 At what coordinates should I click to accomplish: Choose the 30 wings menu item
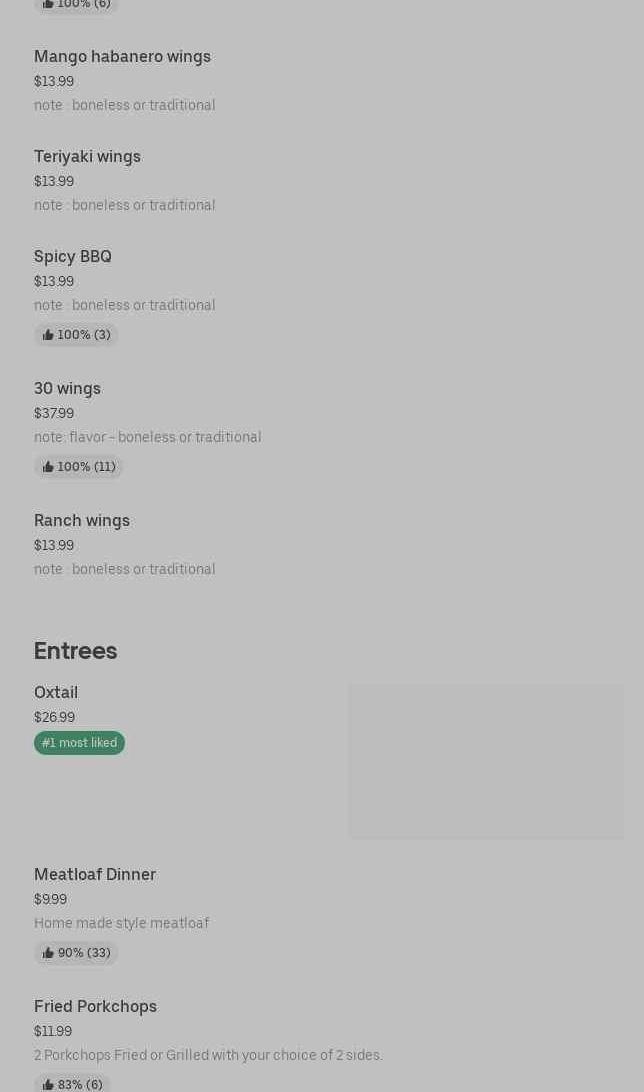[x=67, y=388]
